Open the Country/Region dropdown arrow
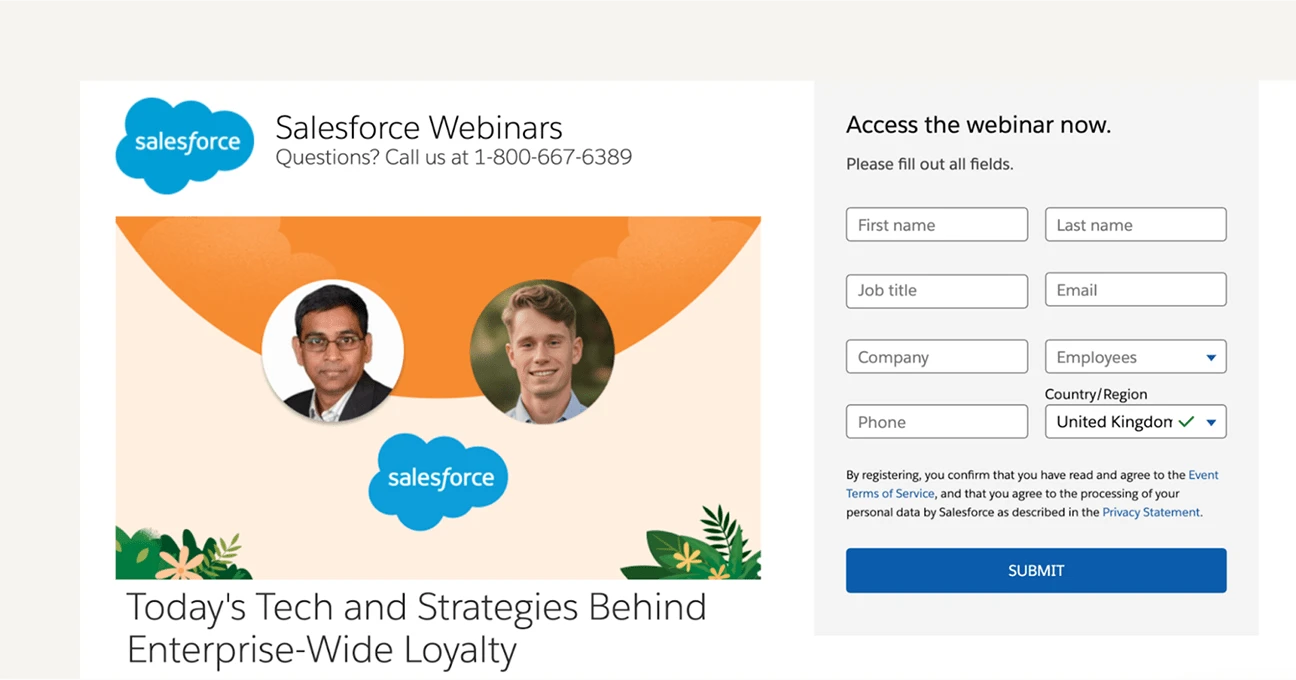This screenshot has width=1296, height=680. tap(1211, 422)
